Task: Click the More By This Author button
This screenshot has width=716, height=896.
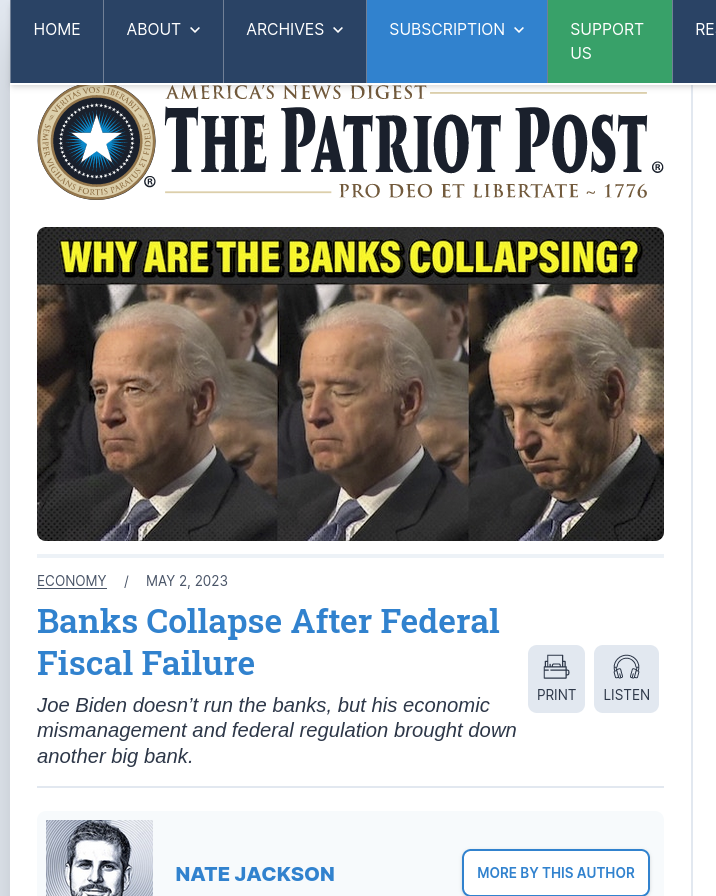Action: [555, 873]
